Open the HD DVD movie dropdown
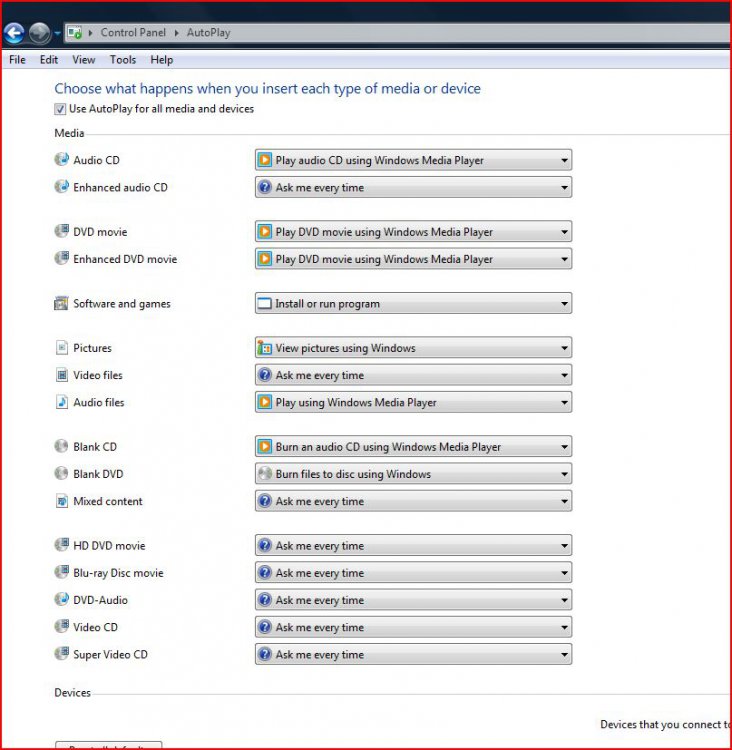Viewport: 732px width, 750px height. tap(413, 546)
